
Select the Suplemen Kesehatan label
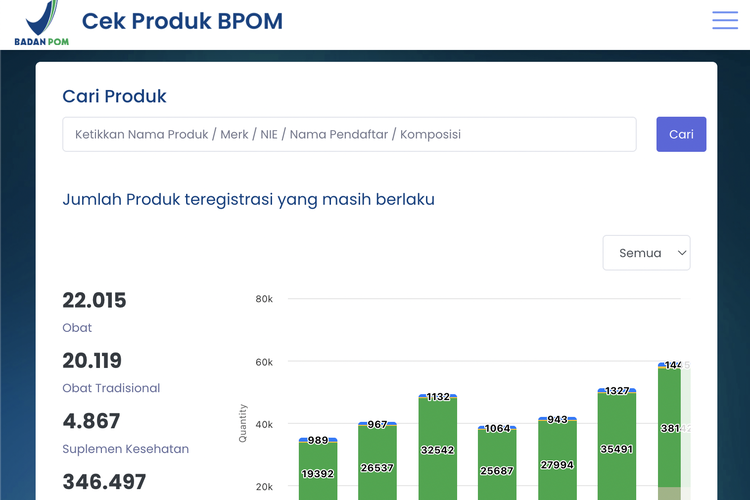click(126, 449)
